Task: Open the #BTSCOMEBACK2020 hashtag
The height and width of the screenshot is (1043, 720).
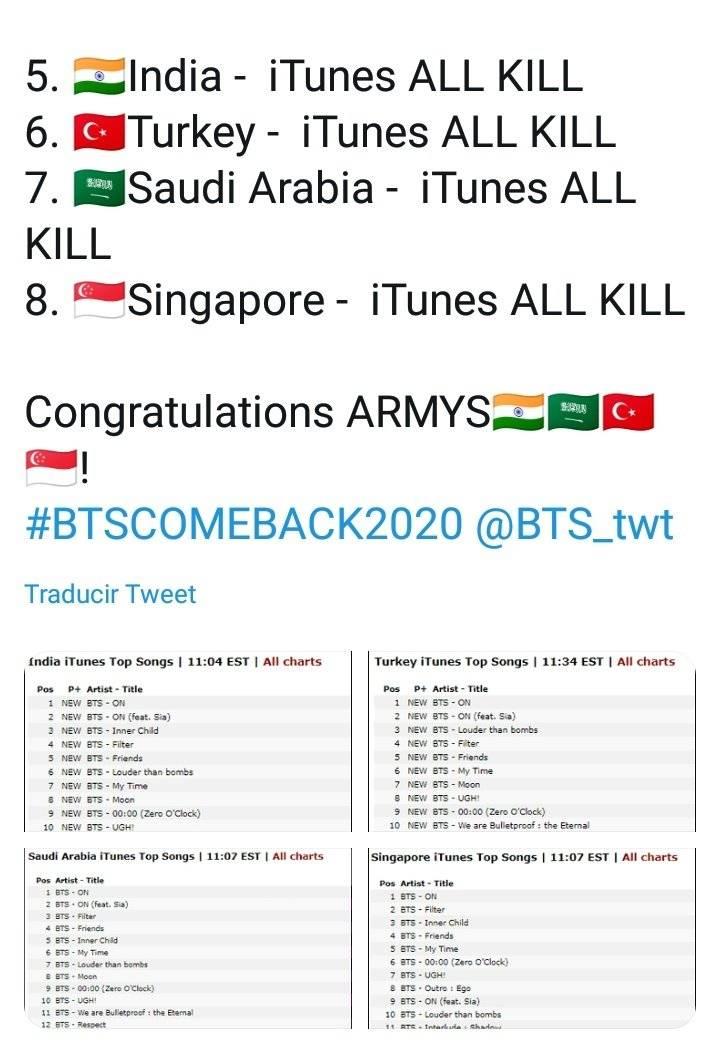Action: (x=244, y=524)
